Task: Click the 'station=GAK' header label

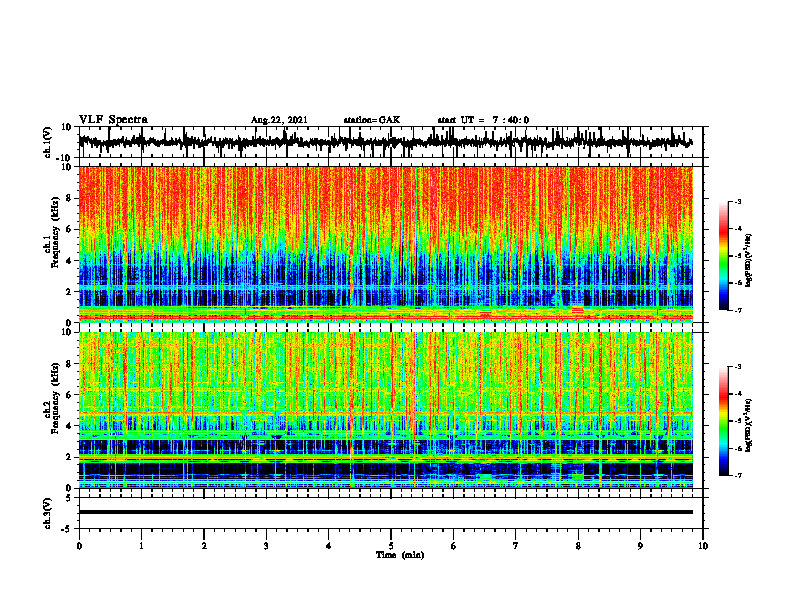Action: (x=372, y=120)
